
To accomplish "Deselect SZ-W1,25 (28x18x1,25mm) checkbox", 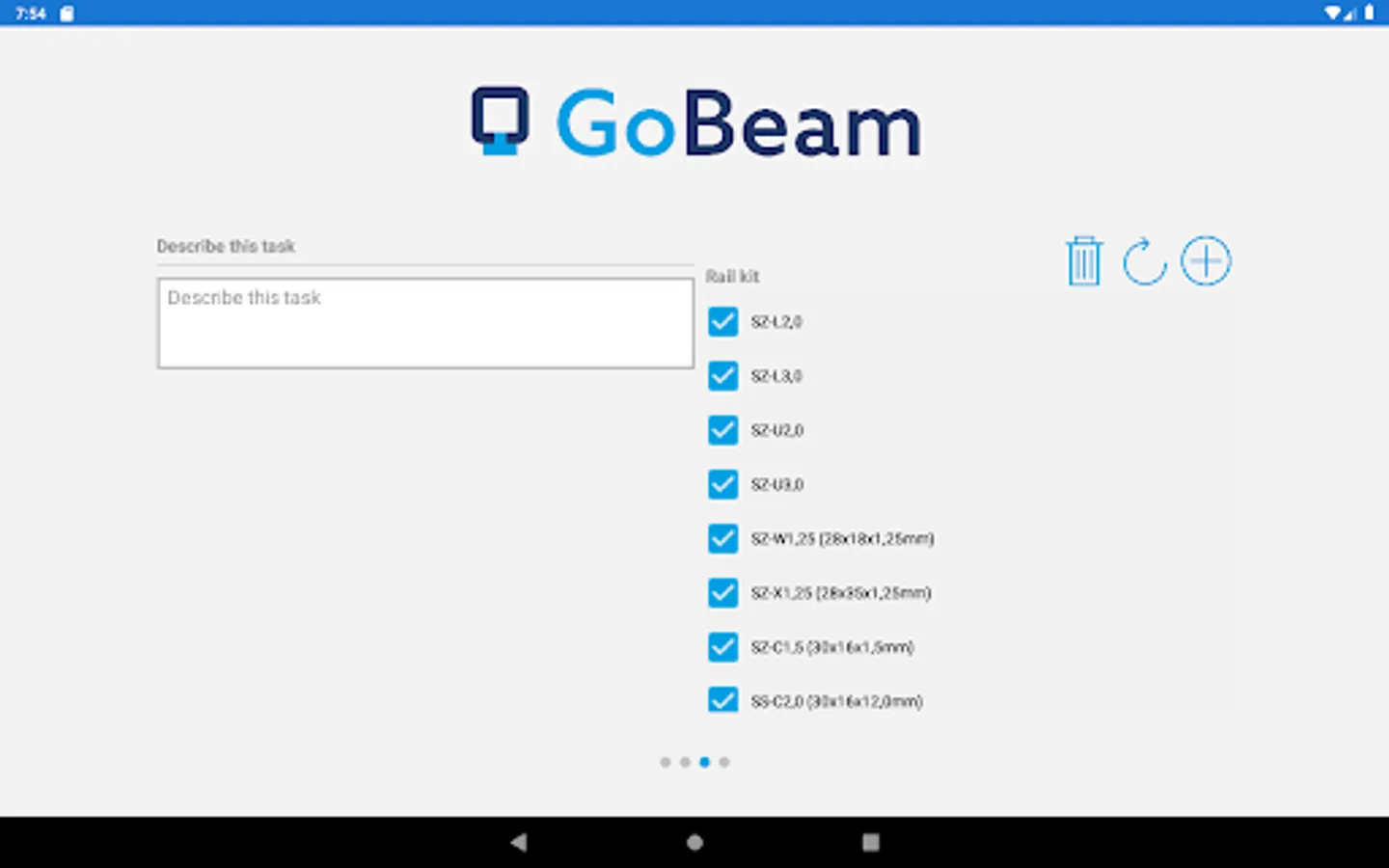I will click(x=722, y=538).
